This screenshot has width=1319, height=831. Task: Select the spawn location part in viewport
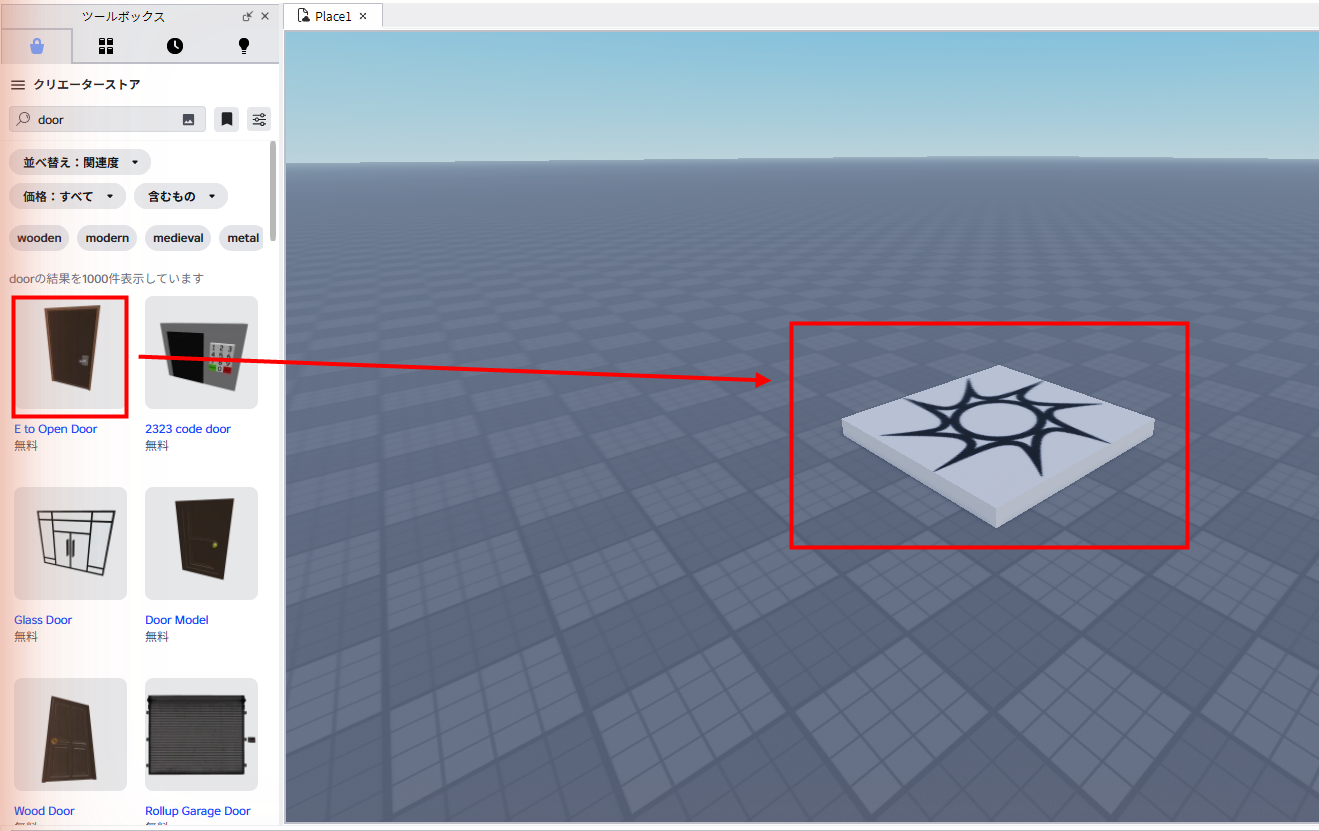coord(997,446)
